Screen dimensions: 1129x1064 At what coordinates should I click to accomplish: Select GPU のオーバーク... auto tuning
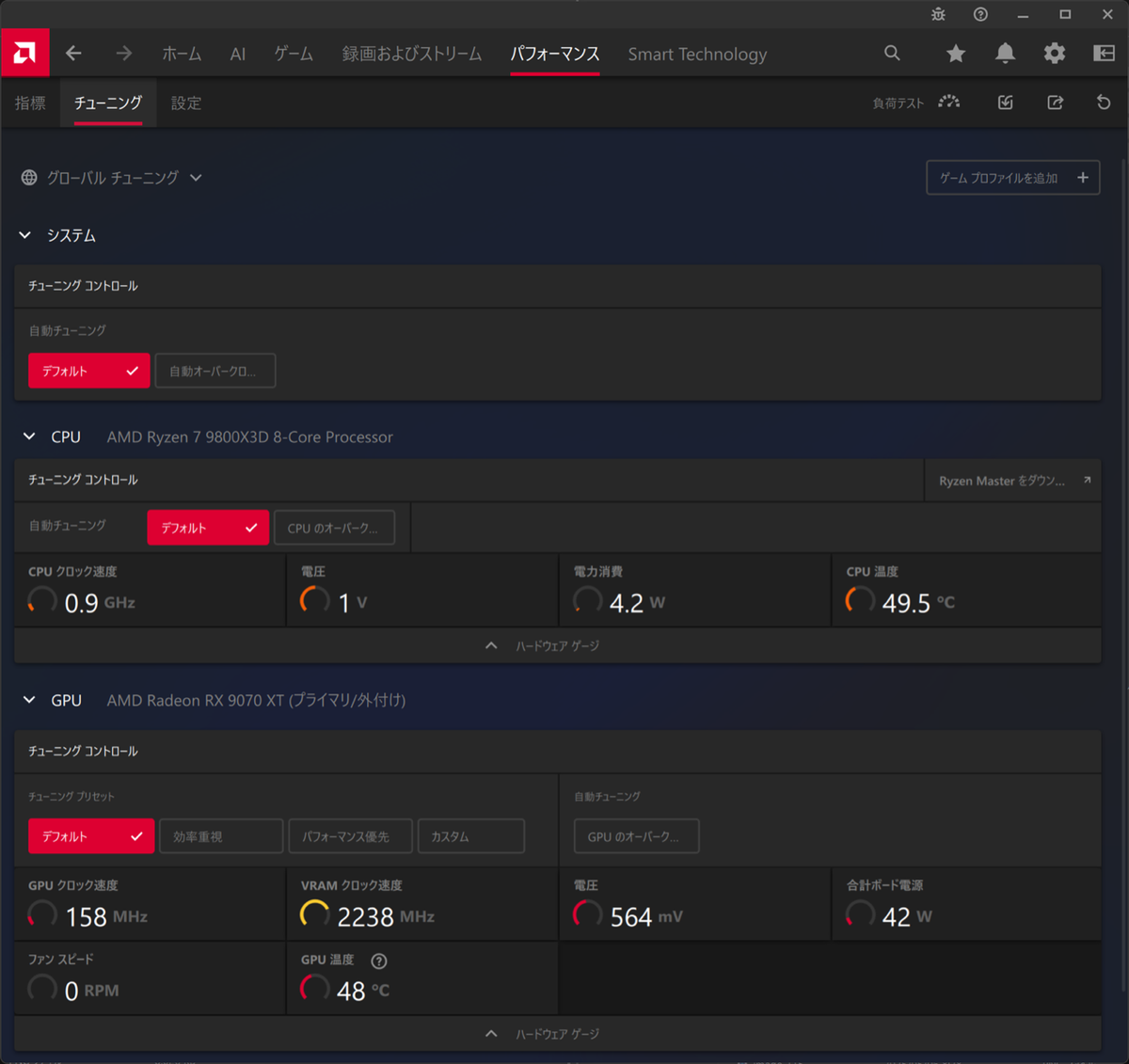click(637, 836)
